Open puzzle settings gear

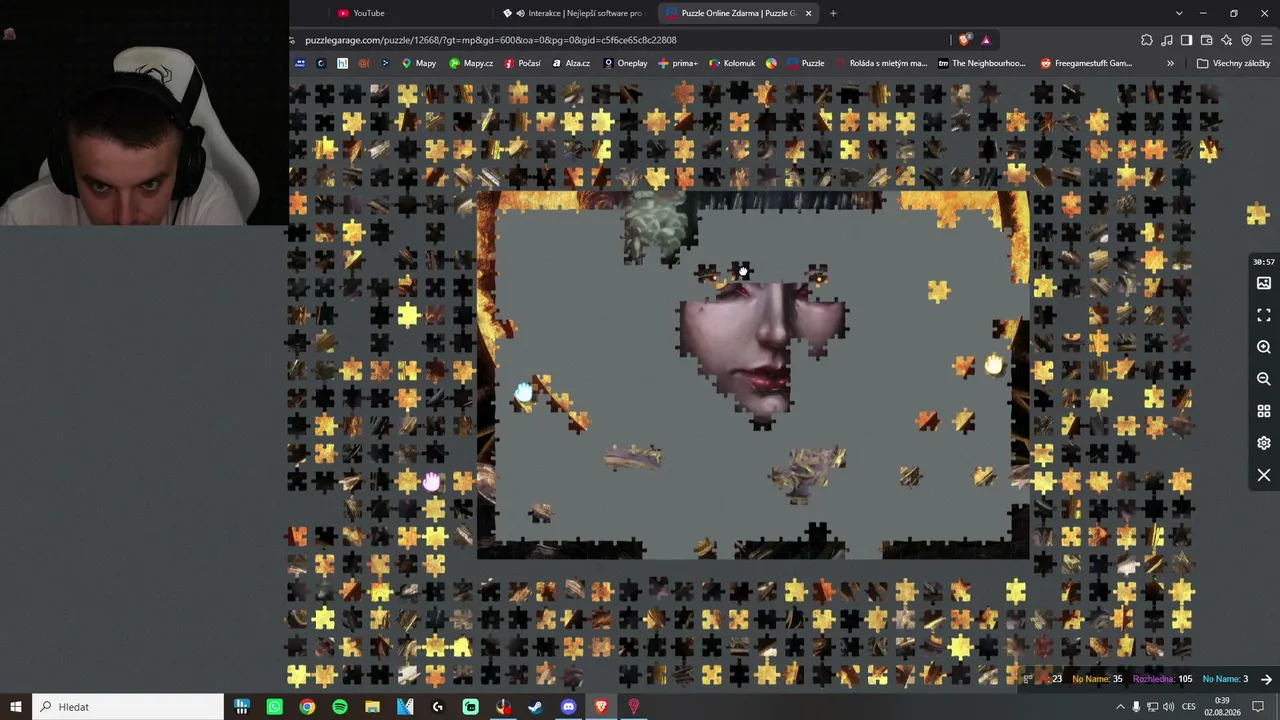click(1264, 443)
